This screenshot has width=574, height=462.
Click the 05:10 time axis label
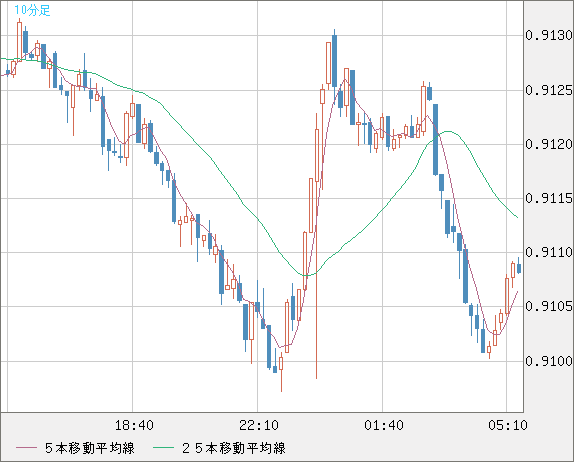tap(508, 425)
